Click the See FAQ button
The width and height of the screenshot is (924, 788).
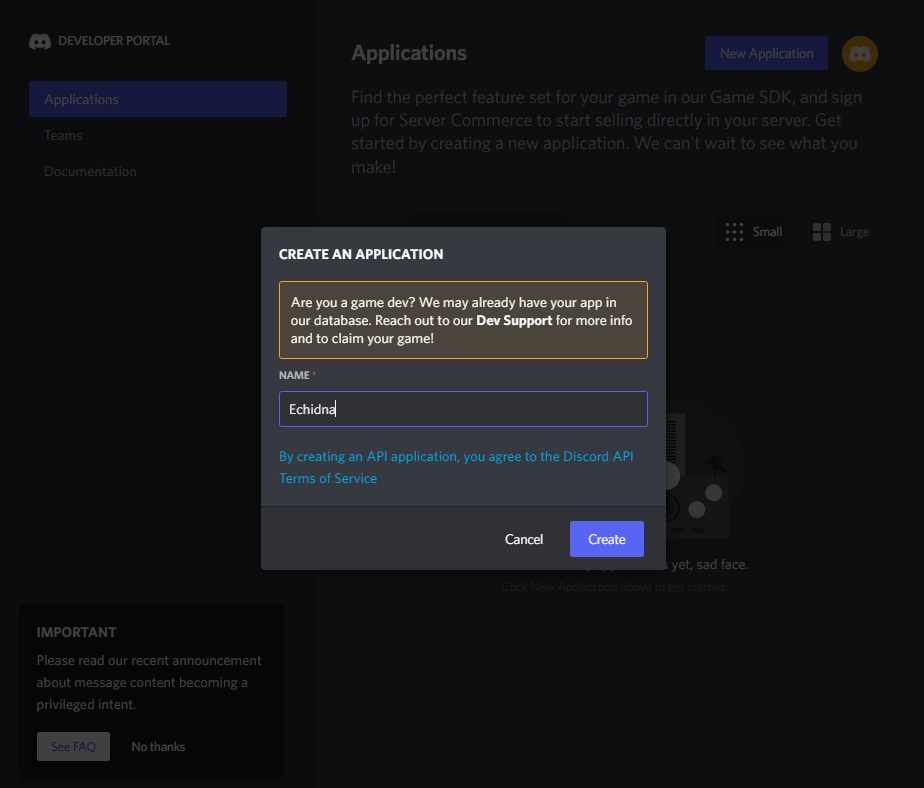[x=74, y=746]
